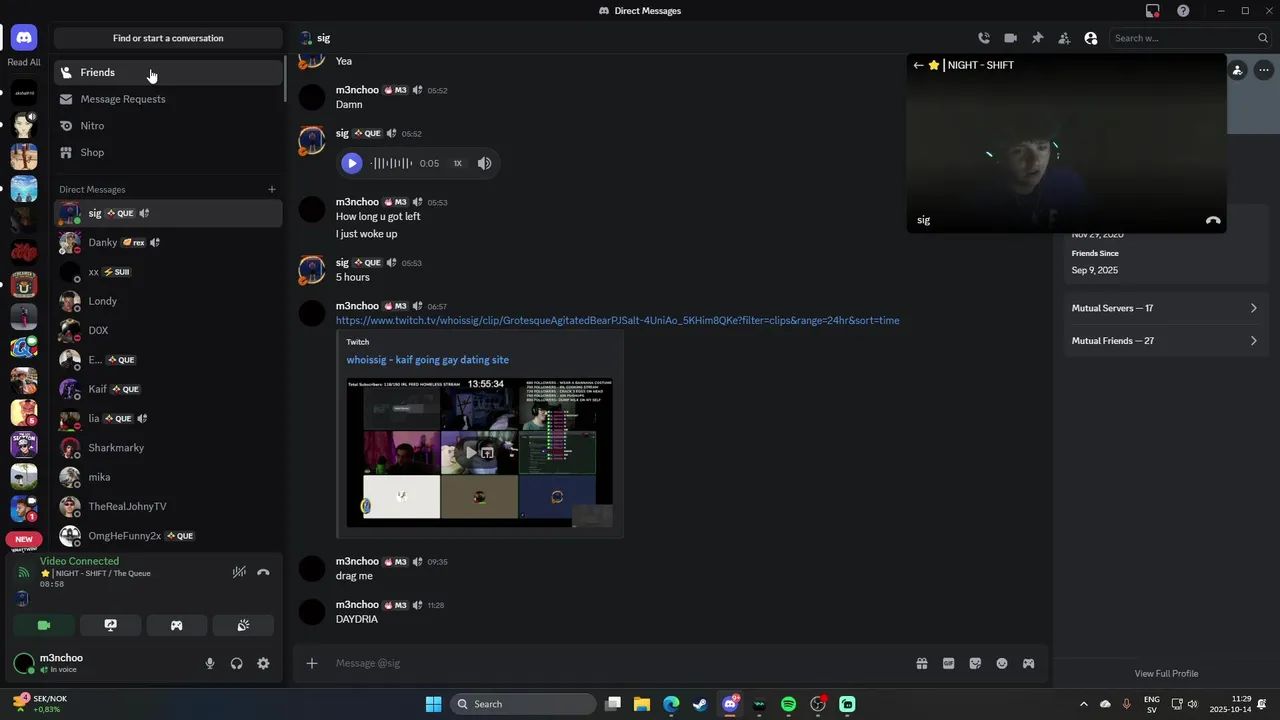Click the plus attach button in message box
Screen dimensions: 1280x720
[x=312, y=663]
